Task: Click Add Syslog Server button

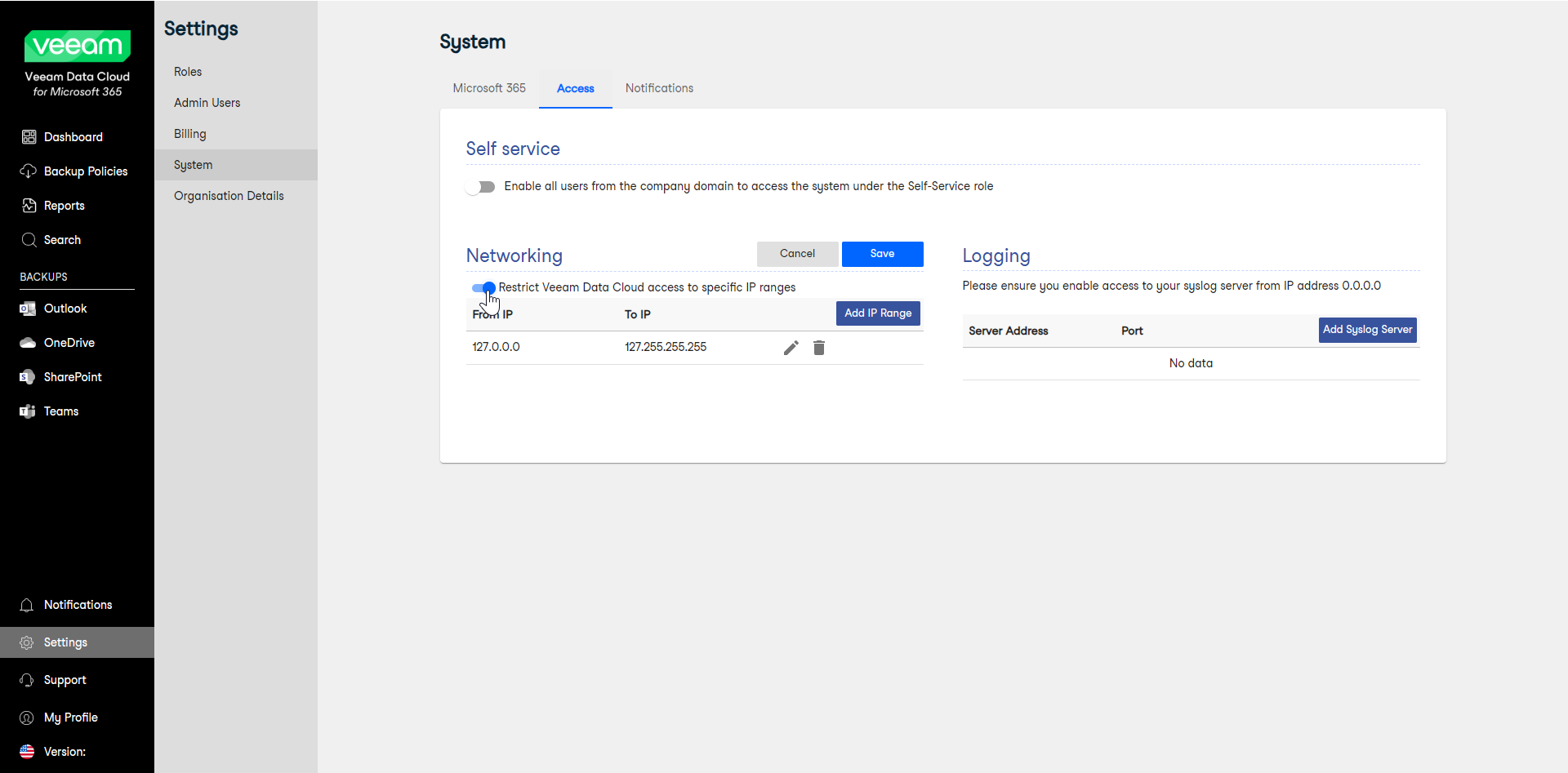Action: point(1368,330)
